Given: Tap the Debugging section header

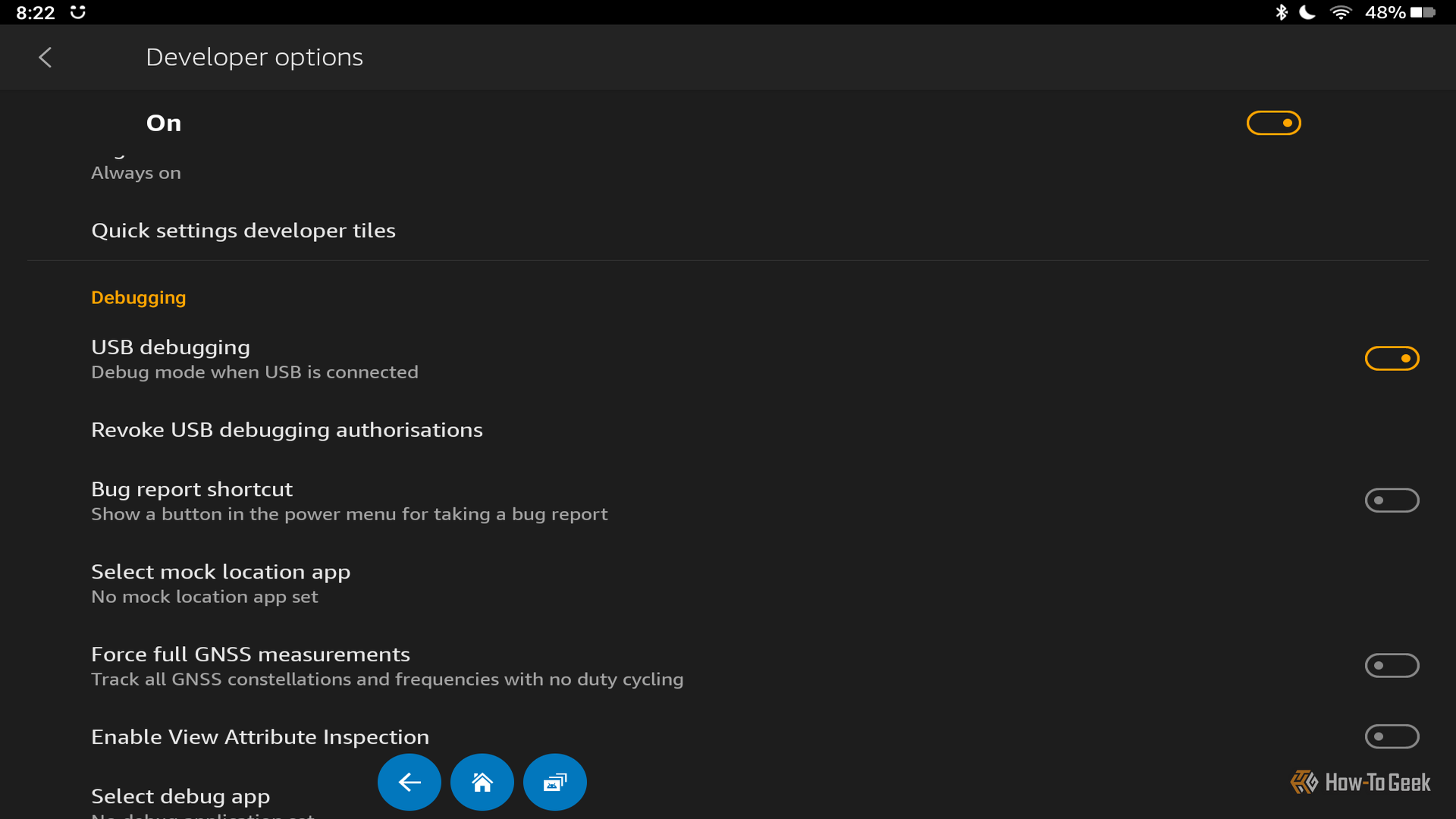Looking at the screenshot, I should pyautogui.click(x=139, y=298).
